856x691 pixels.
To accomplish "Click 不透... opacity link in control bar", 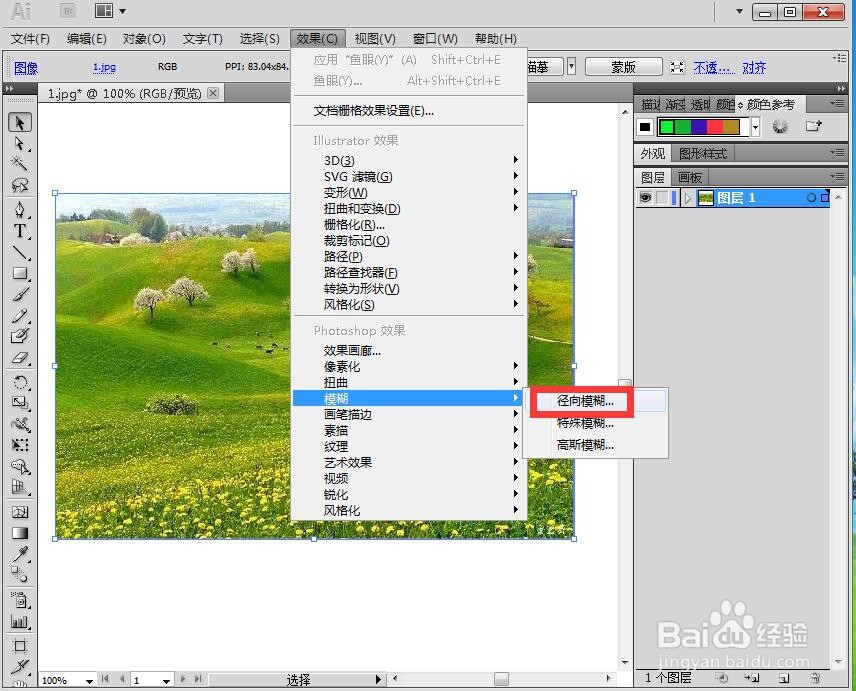I will 714,68.
